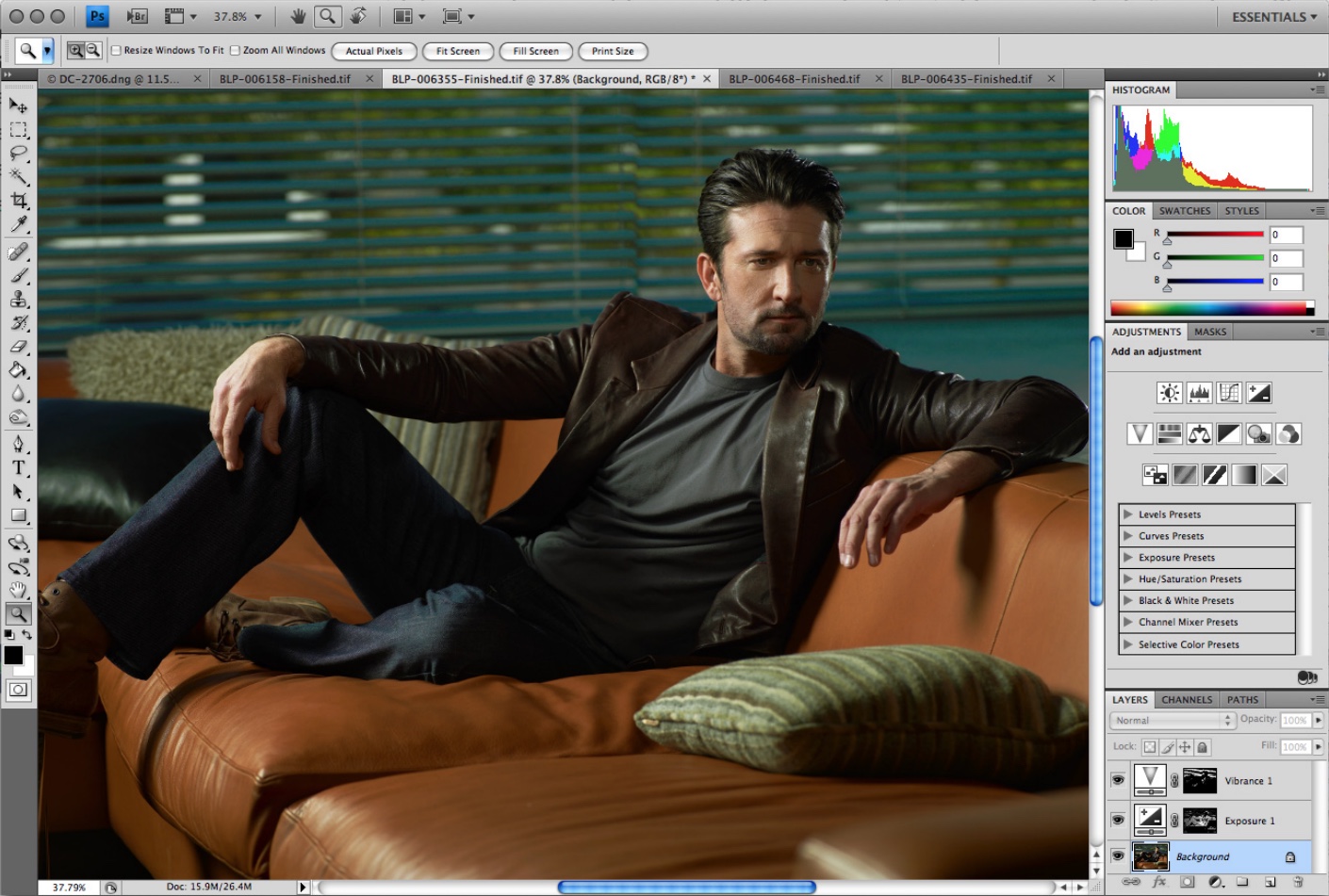Select the Magic Wand tool
The width and height of the screenshot is (1329, 896).
[x=19, y=176]
